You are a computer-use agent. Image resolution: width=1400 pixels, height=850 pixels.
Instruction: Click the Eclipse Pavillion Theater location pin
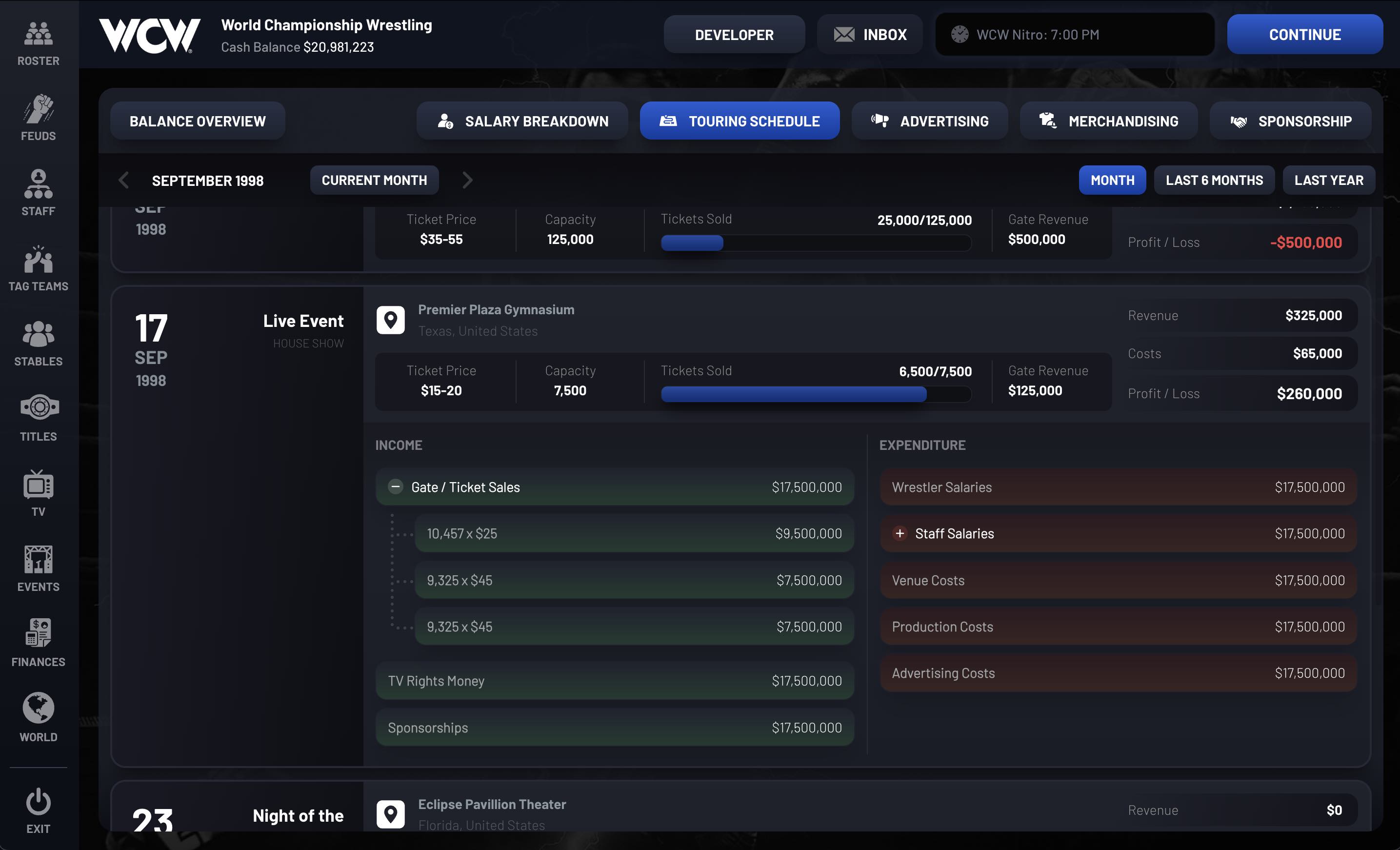tap(390, 814)
